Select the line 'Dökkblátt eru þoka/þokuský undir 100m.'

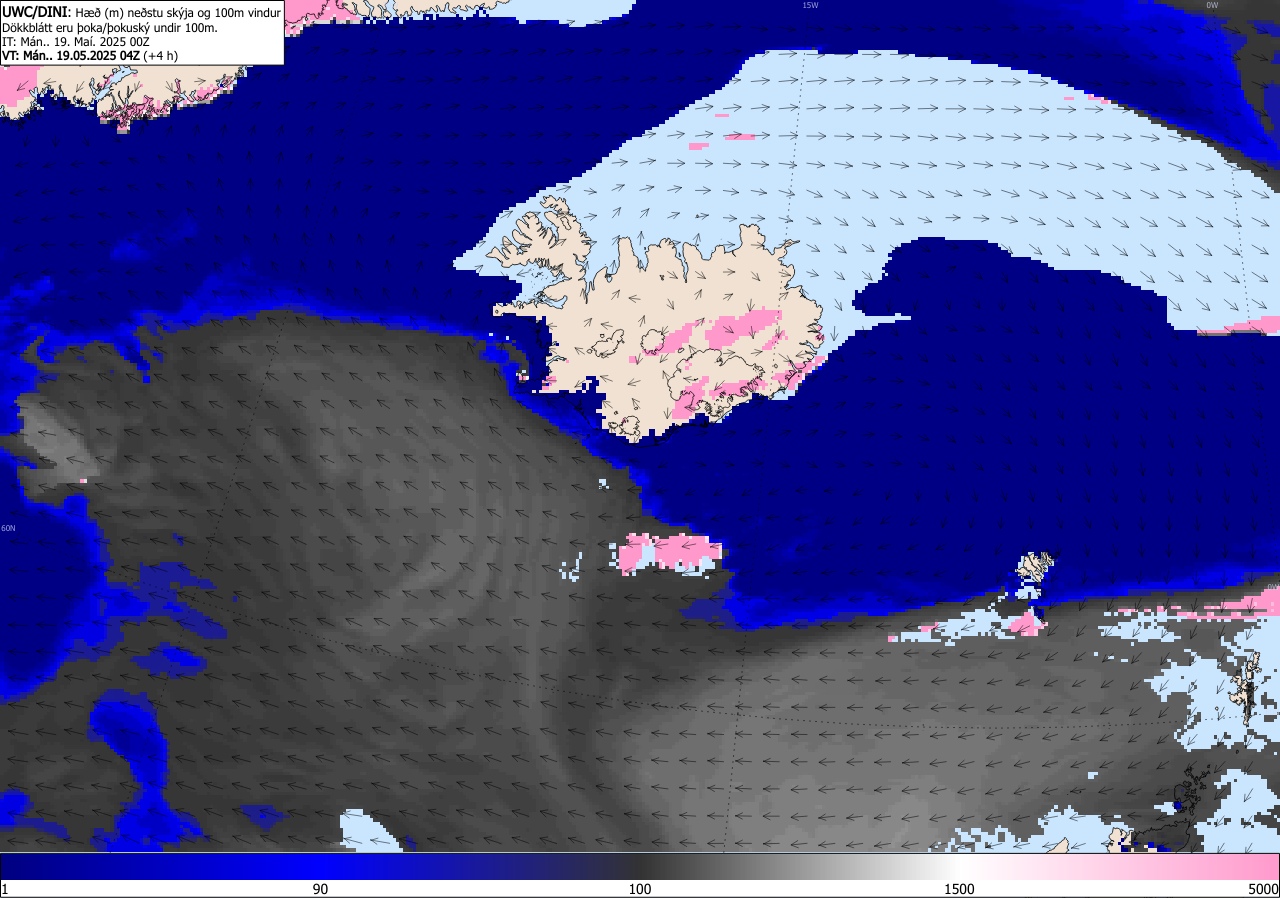coord(110,27)
